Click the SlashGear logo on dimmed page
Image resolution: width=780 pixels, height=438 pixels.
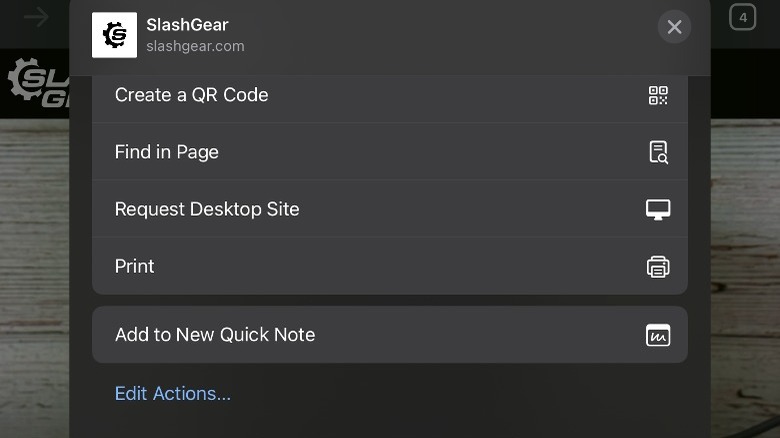tap(35, 82)
